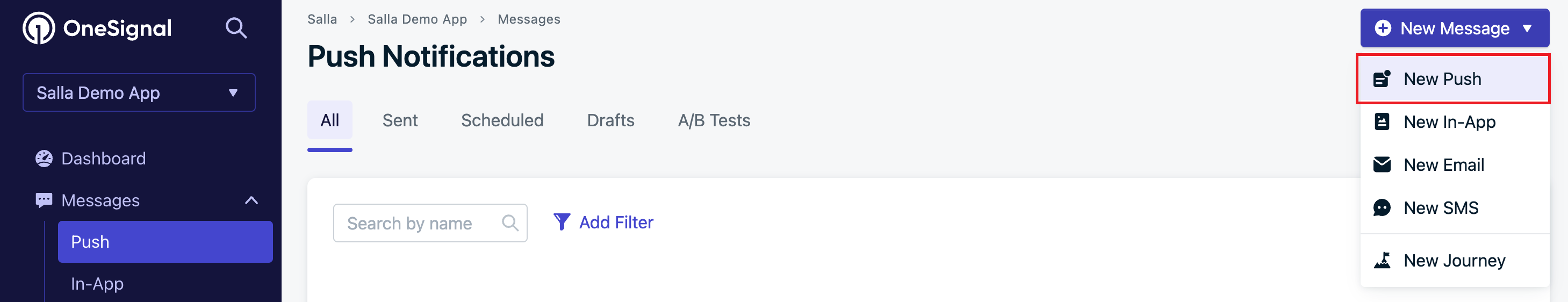The width and height of the screenshot is (1568, 302).
Task: Select New Push from the menu
Action: click(1452, 78)
